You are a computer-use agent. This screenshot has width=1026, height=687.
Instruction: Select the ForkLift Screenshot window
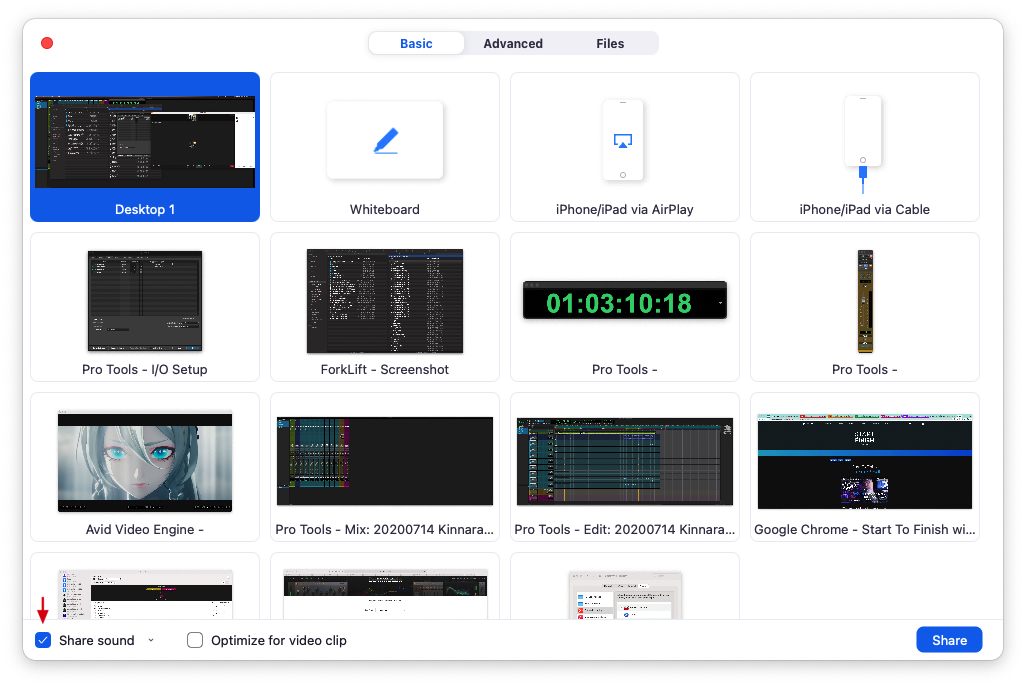click(x=385, y=301)
